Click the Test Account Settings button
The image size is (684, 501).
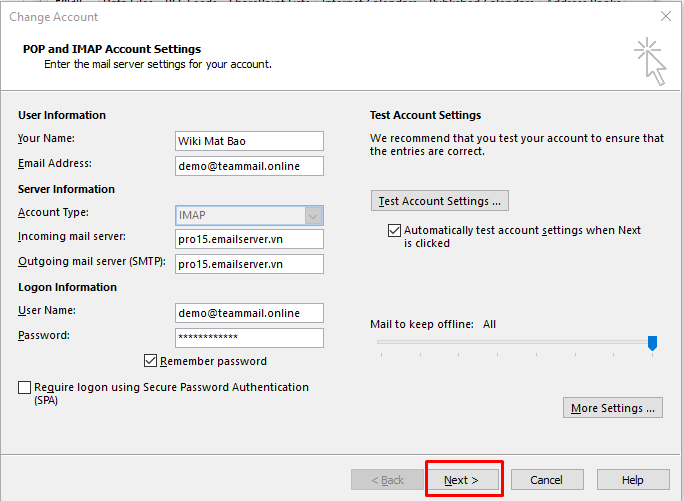coord(440,201)
